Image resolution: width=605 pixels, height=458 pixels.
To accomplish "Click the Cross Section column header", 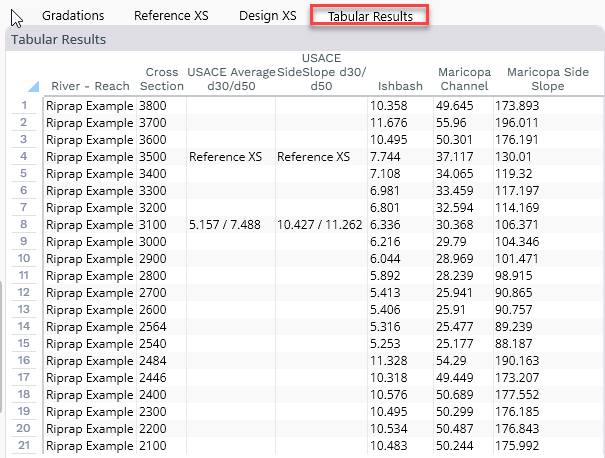I will [x=162, y=79].
